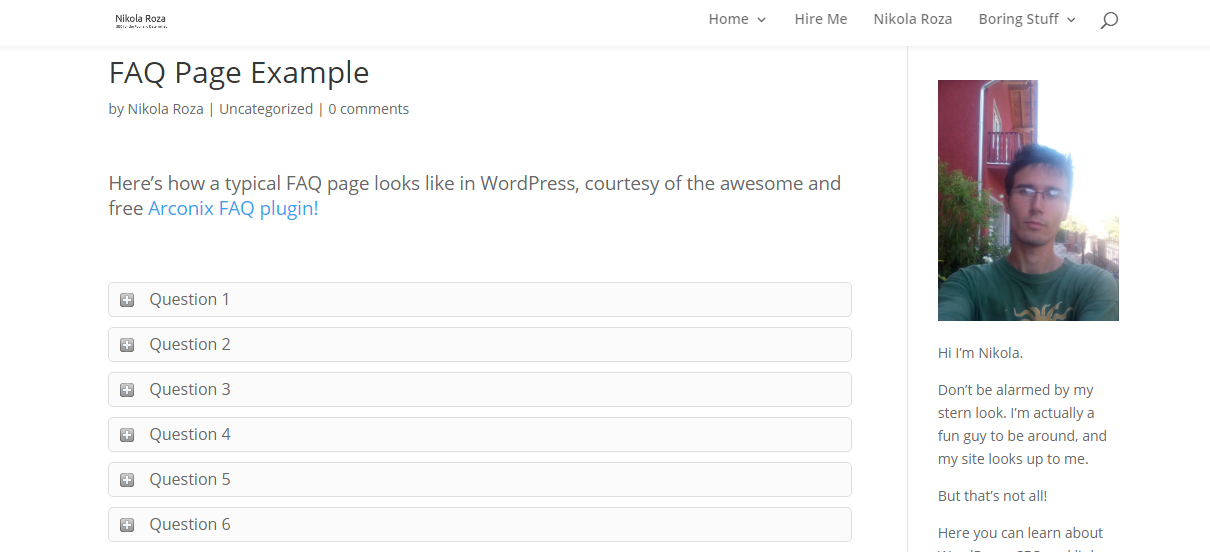
Task: Click the plus icon beside Question 1
Action: [127, 300]
